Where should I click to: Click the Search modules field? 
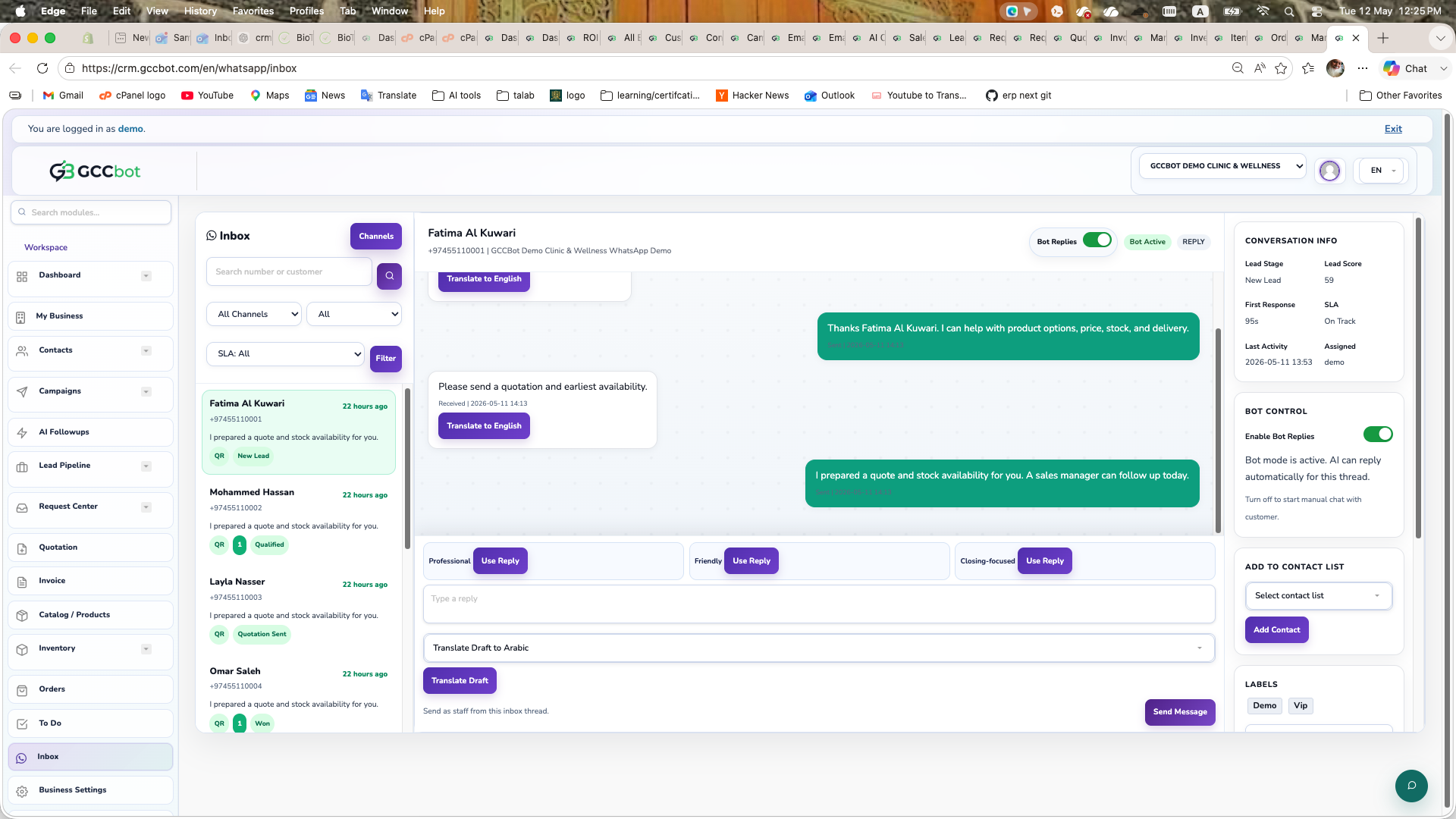pos(91,212)
